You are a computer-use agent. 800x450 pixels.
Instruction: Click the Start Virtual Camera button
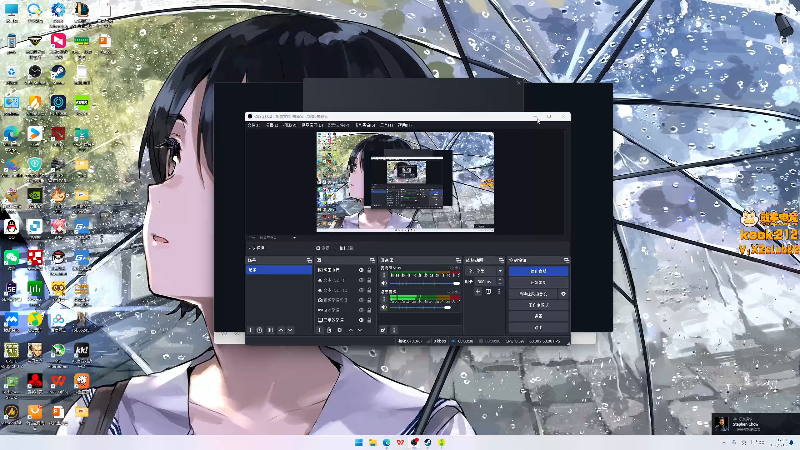[x=533, y=294]
